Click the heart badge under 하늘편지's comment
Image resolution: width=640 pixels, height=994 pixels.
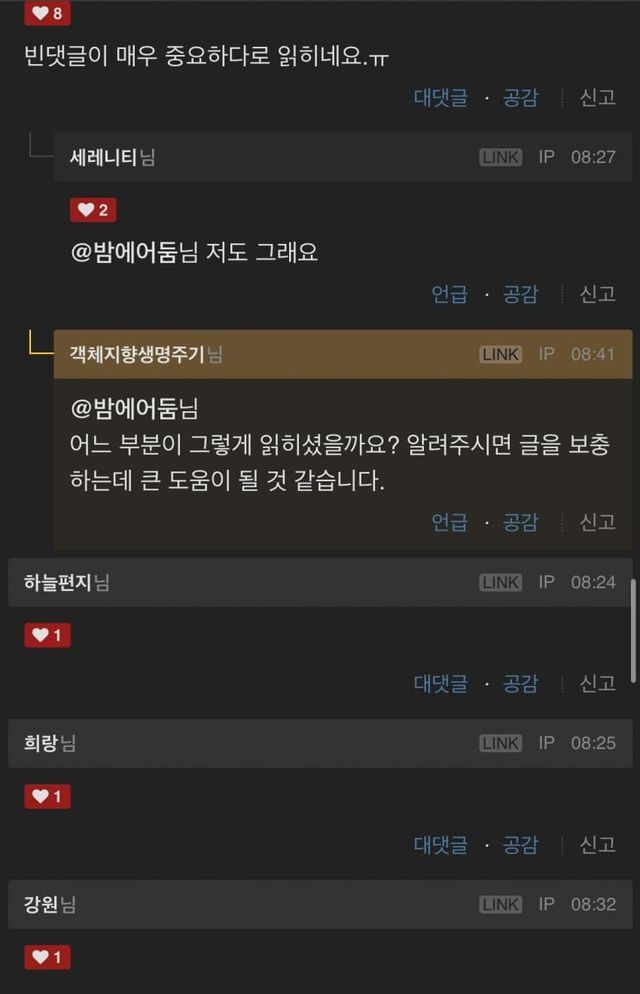click(47, 635)
